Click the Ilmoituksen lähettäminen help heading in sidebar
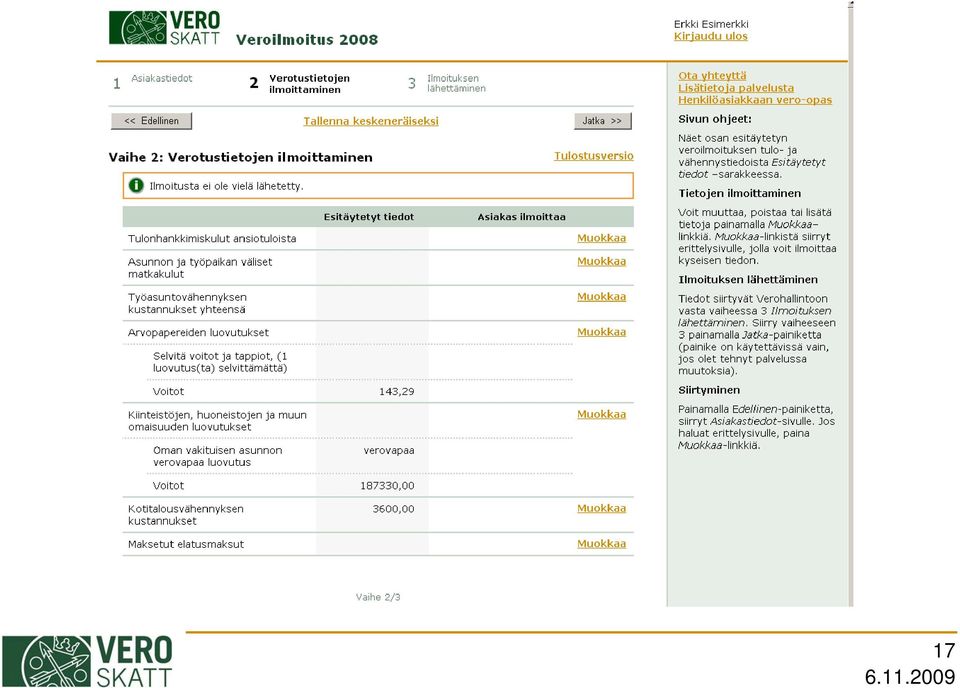Viewport: 960px width, 688px height. [x=748, y=280]
